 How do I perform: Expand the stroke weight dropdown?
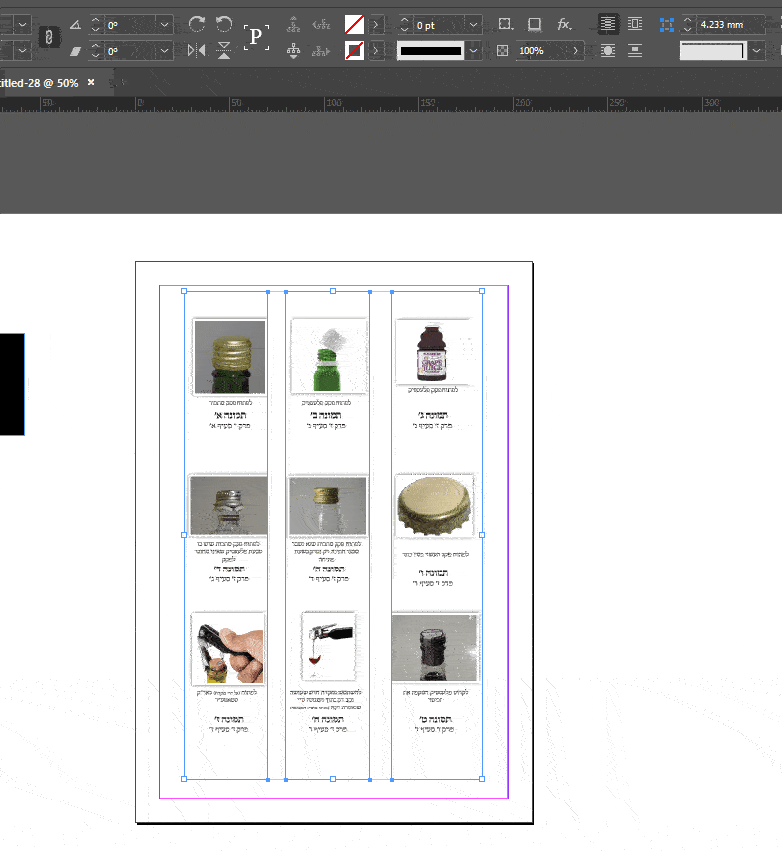point(473,25)
